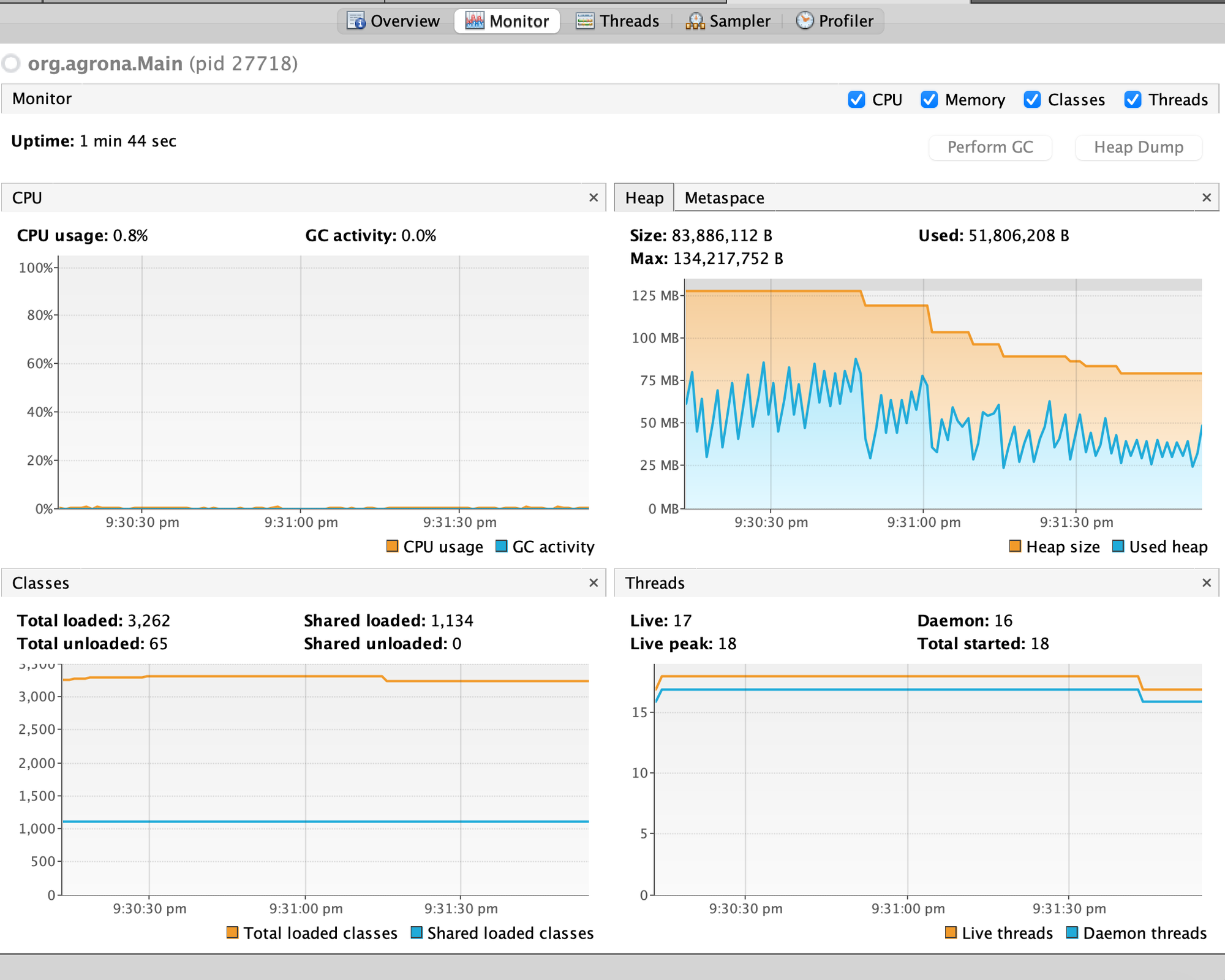Viewport: 1225px width, 980px height.
Task: Click inside the Heap usage graph
Action: tap(943, 394)
